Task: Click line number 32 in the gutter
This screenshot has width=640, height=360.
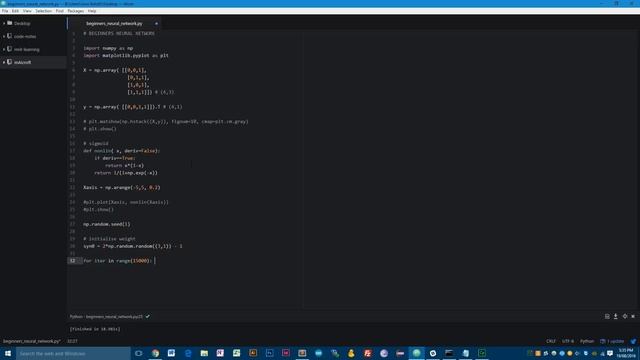Action: tap(72, 261)
